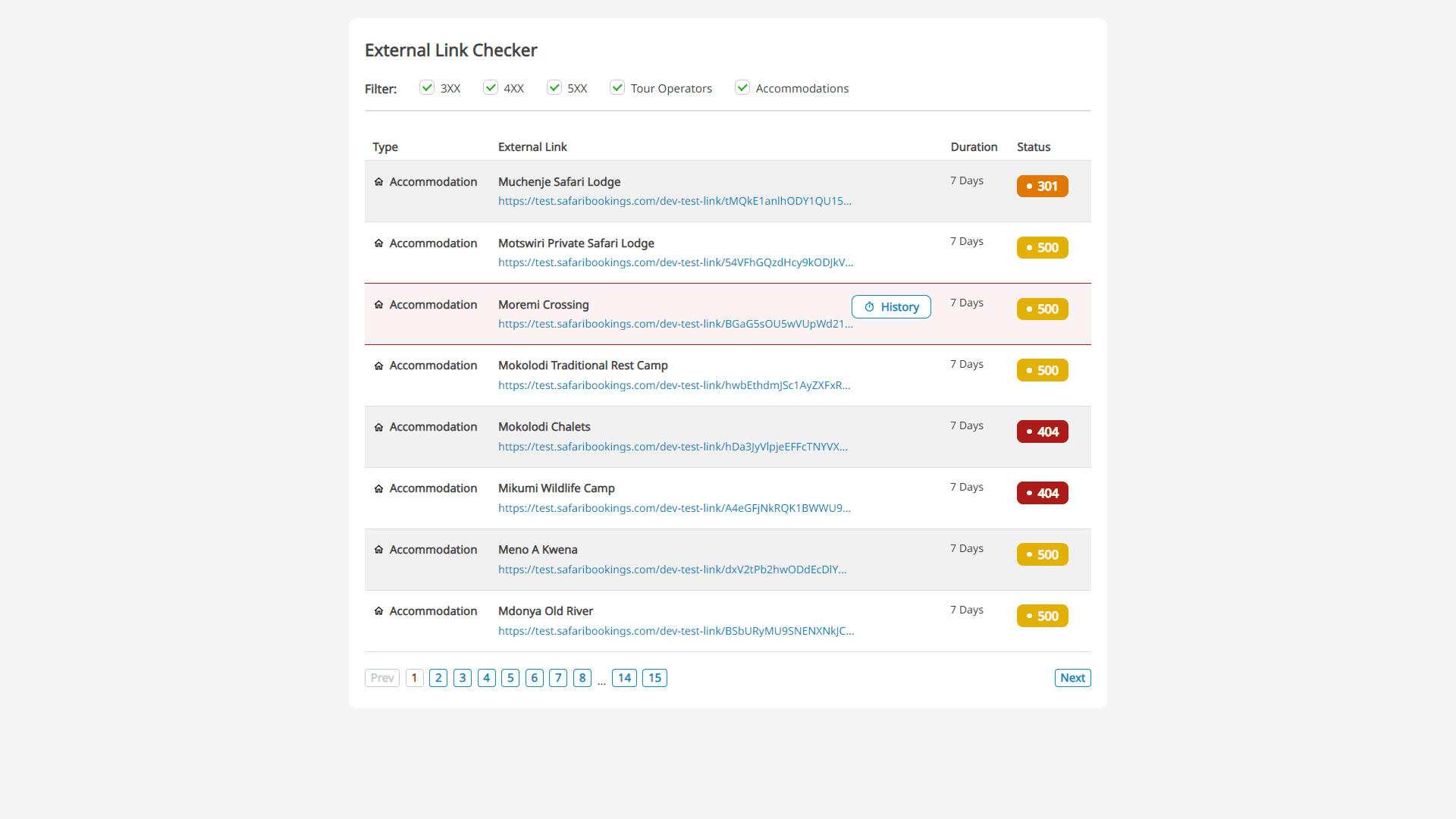Click the 404 status badge for Mikumi Wildlife Camp
Viewport: 1456px width, 819px height.
click(x=1042, y=492)
